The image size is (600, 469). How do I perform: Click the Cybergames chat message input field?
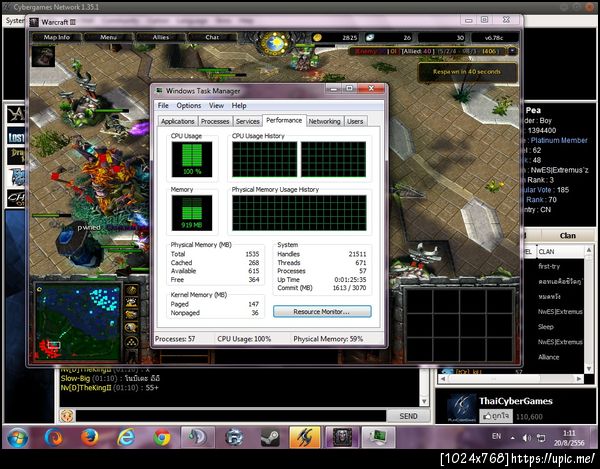(231, 416)
